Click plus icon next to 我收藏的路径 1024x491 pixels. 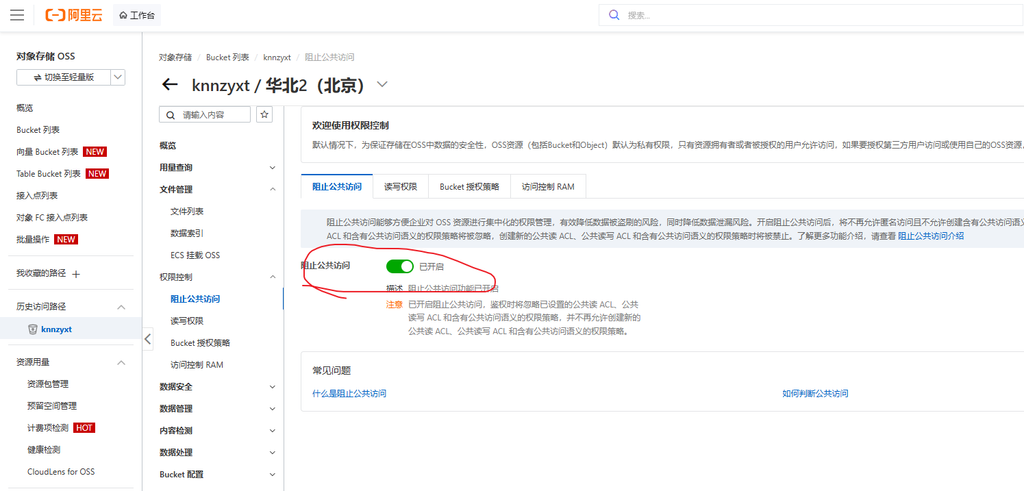click(x=76, y=274)
